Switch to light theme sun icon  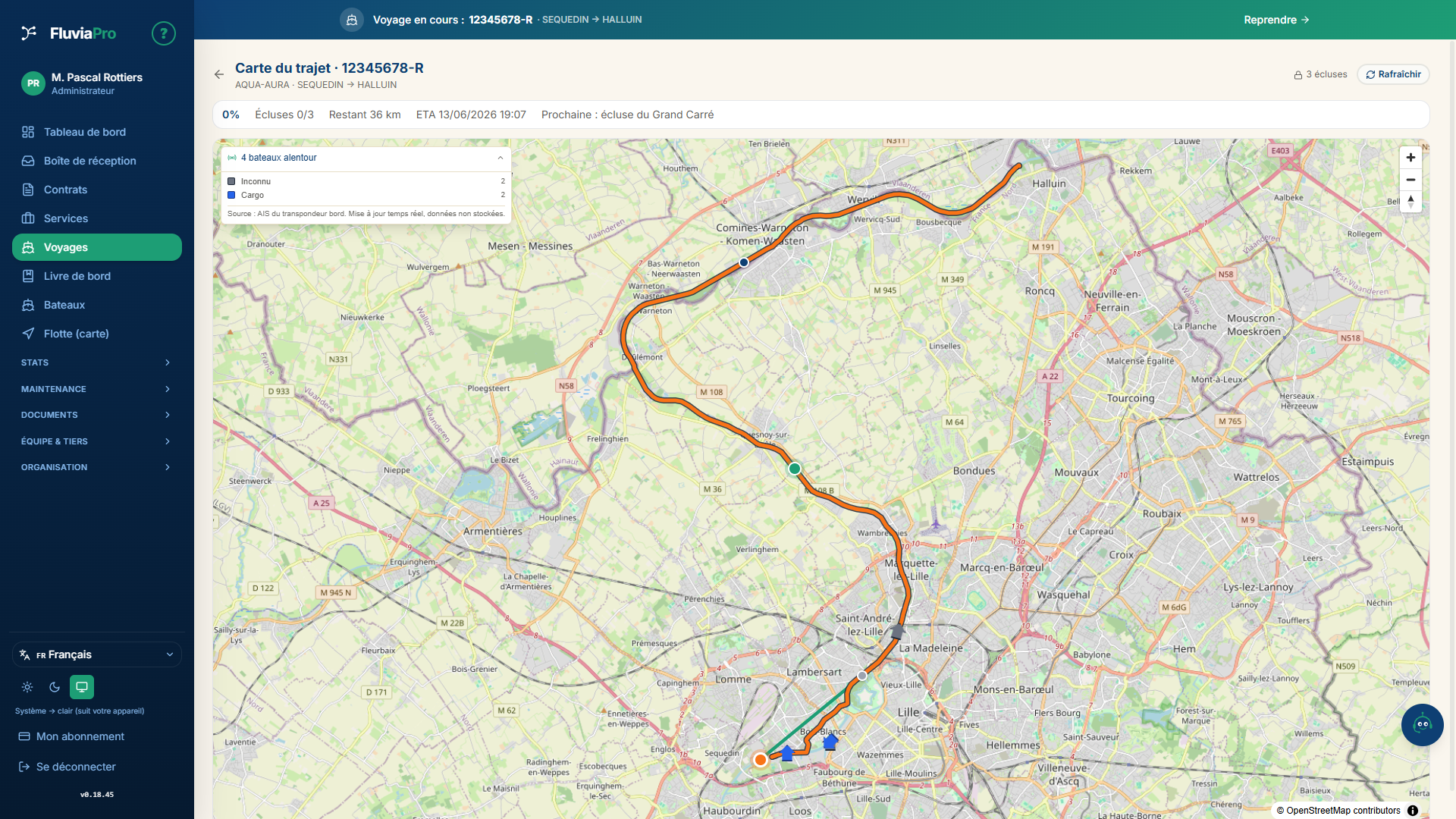(27, 687)
